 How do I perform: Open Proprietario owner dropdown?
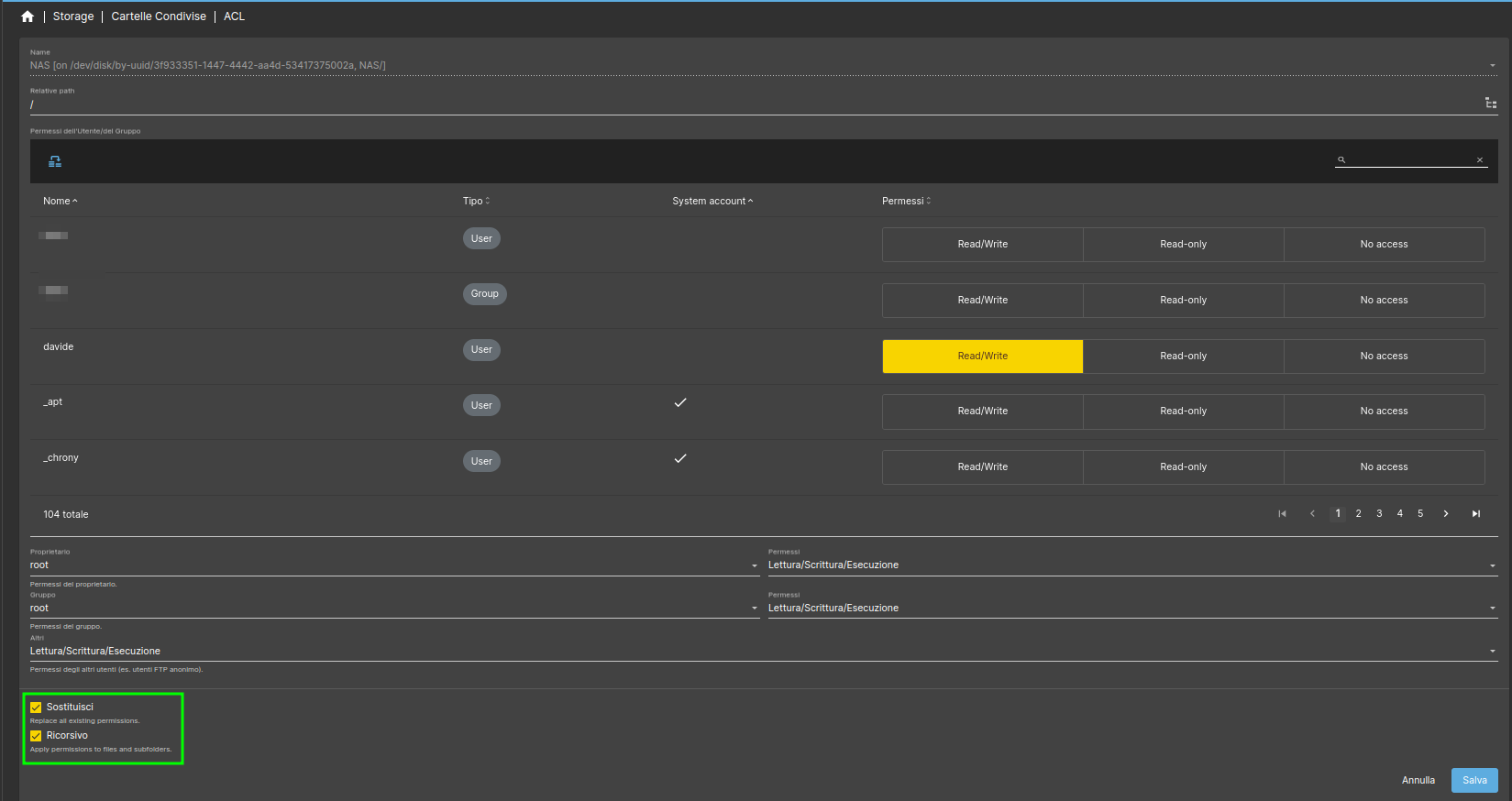[394, 565]
